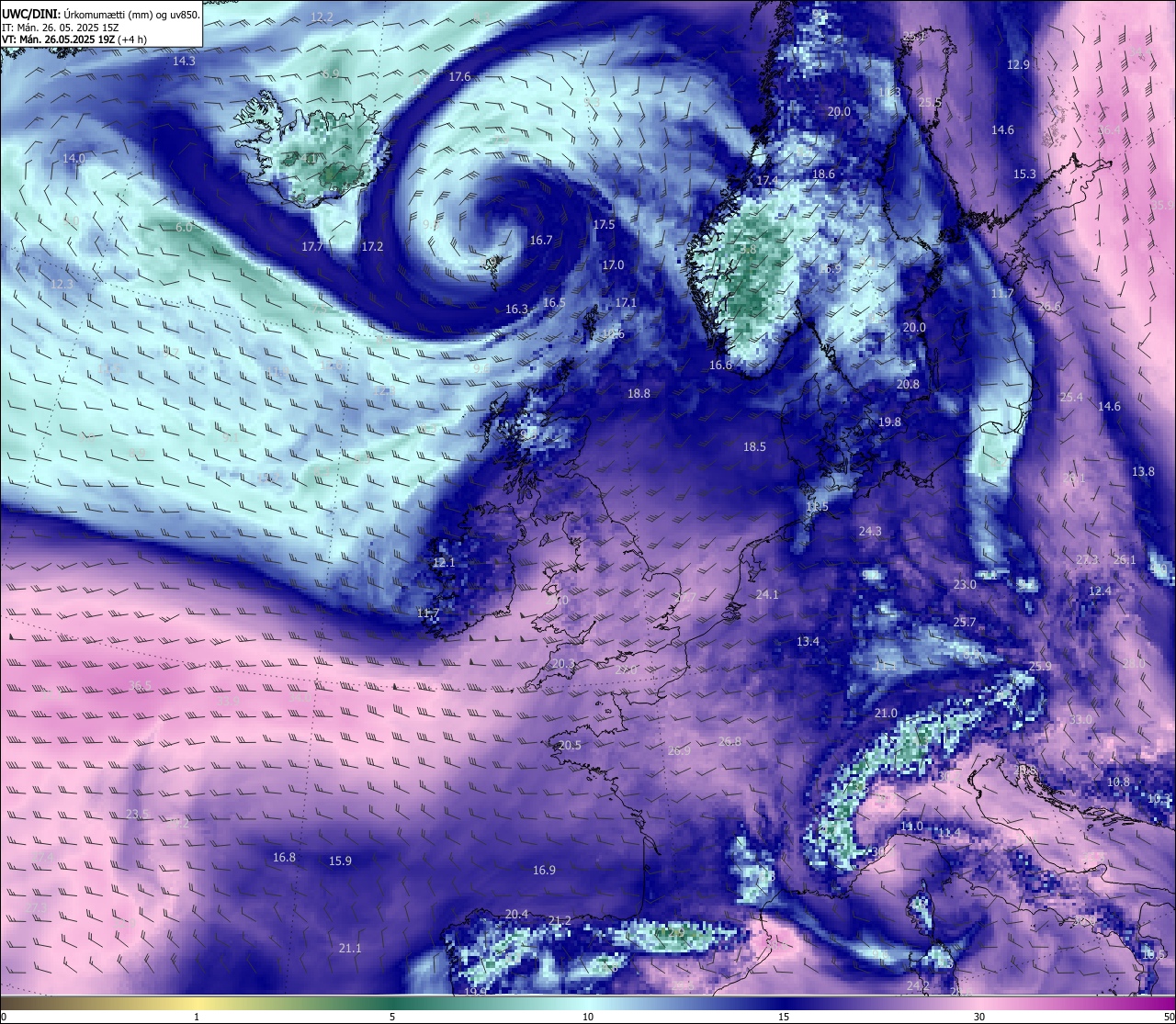The height and width of the screenshot is (1024, 1176).
Task: Click the map value '24.2'
Action: [x=918, y=986]
